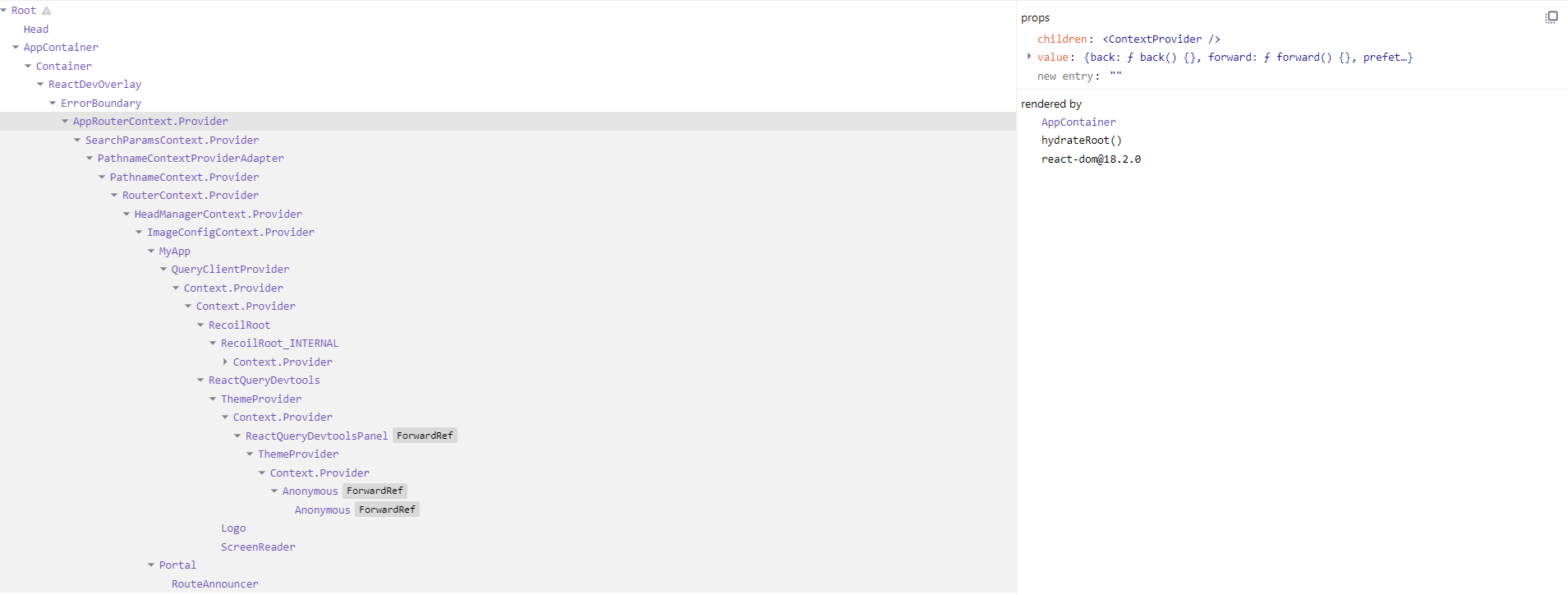Select ReactQueryDevtoolsPanel component
1568x595 pixels.
coord(316,436)
